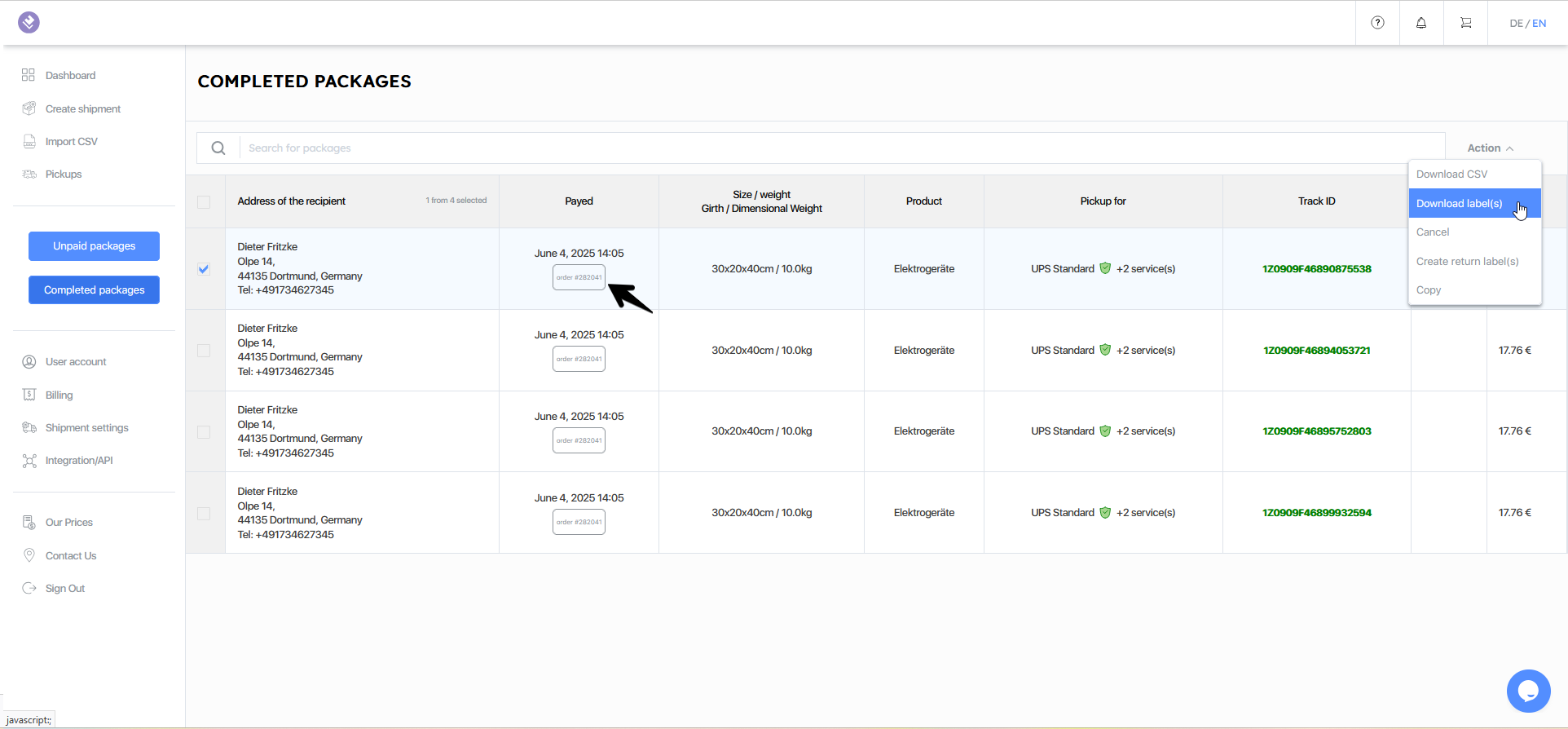
Task: Click the Our Prices icon
Action: (29, 523)
